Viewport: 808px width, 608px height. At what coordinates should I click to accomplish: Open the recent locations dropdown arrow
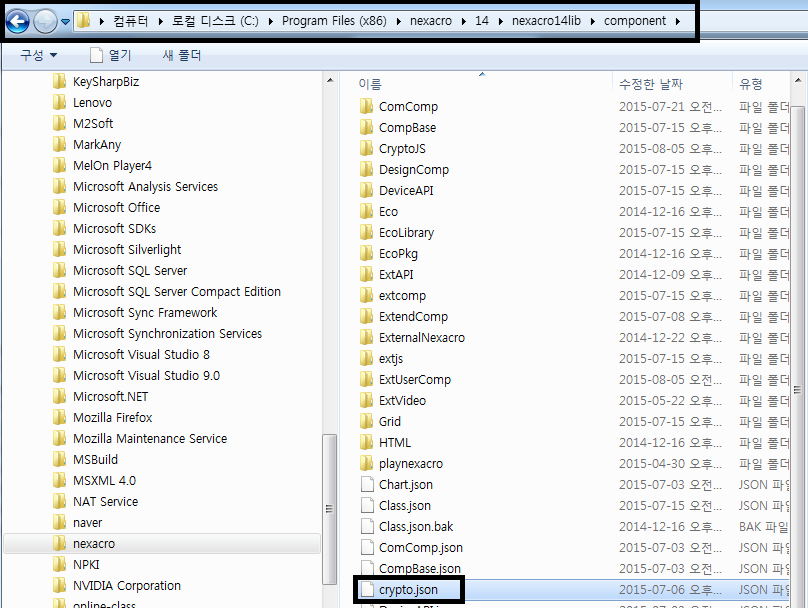click(65, 22)
